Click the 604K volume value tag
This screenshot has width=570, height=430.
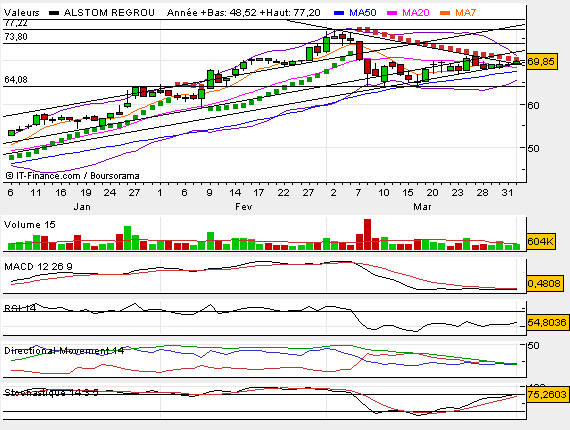pos(541,241)
